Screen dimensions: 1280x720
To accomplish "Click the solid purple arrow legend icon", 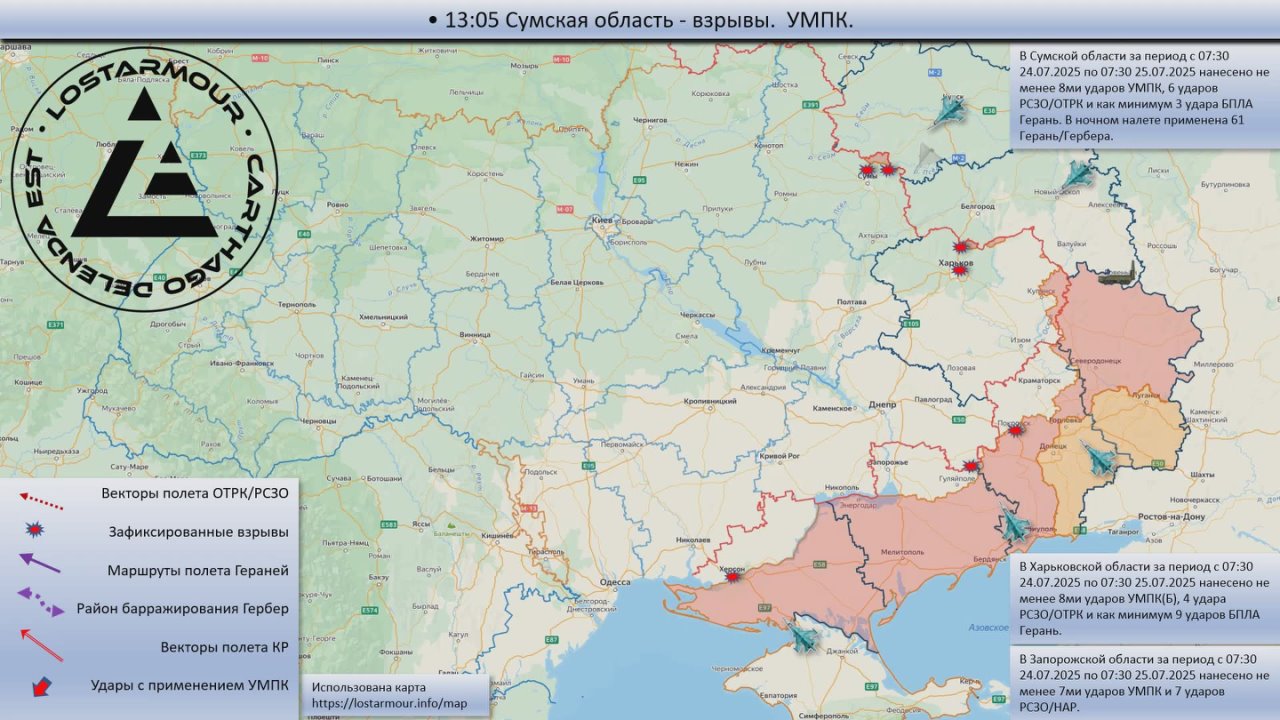I will pyautogui.click(x=40, y=562).
